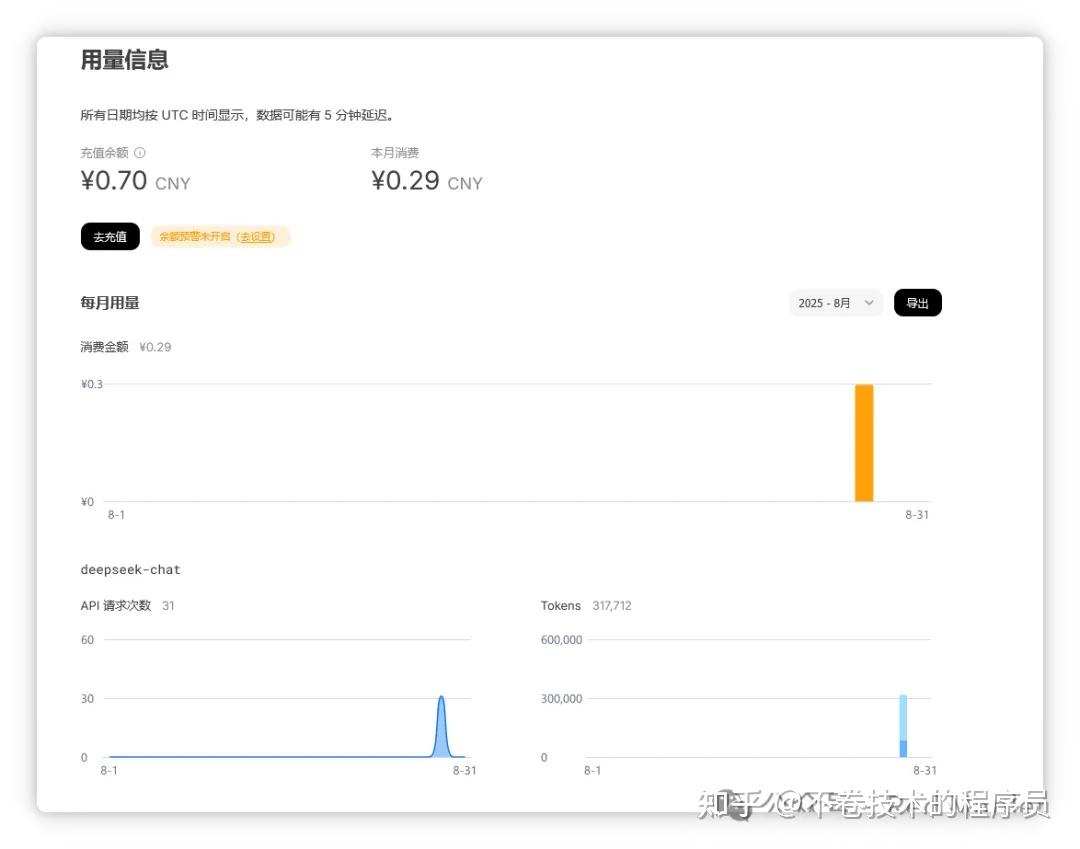Click the 用量信息 page heading

point(125,60)
